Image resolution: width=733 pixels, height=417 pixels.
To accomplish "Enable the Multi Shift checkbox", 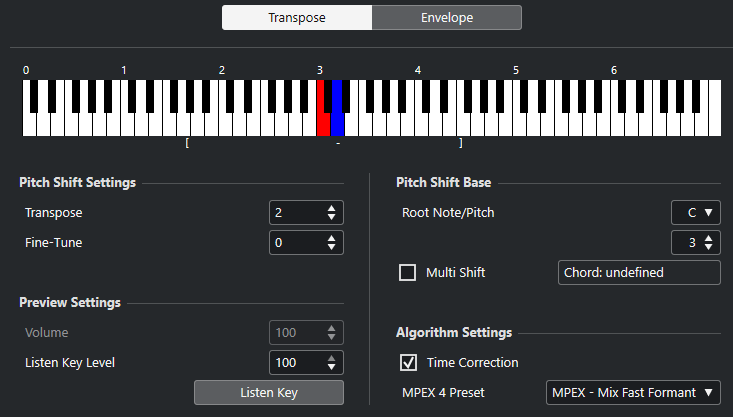I will pos(408,273).
